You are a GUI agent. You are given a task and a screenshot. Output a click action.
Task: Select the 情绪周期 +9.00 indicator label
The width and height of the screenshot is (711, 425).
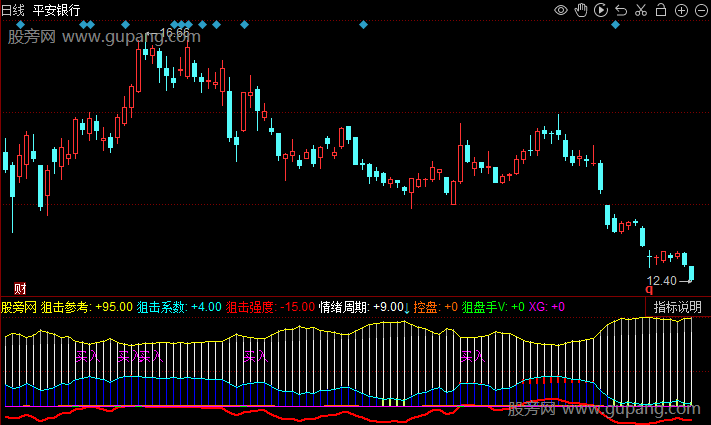pos(361,307)
